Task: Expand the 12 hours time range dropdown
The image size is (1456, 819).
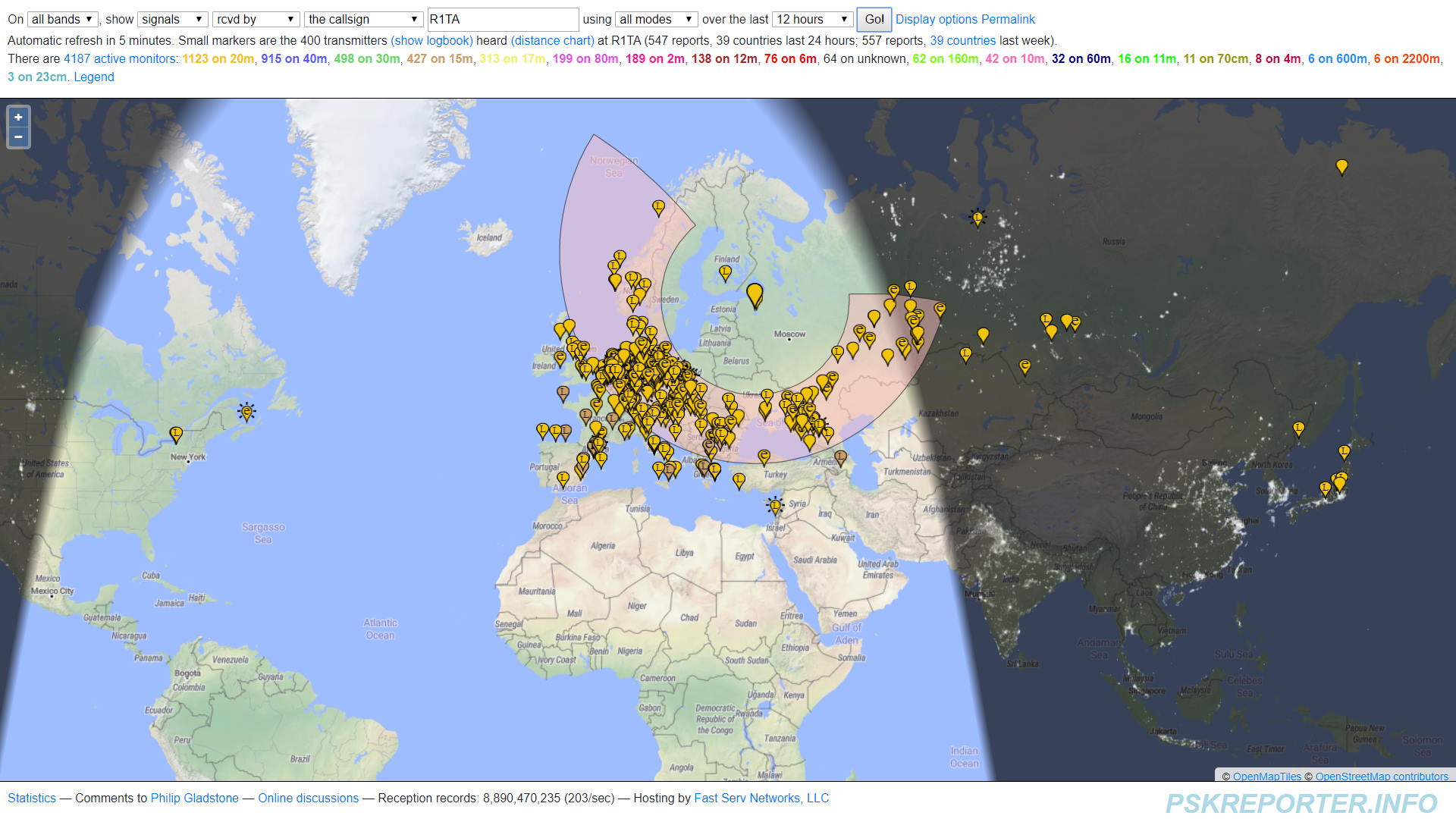Action: [812, 19]
